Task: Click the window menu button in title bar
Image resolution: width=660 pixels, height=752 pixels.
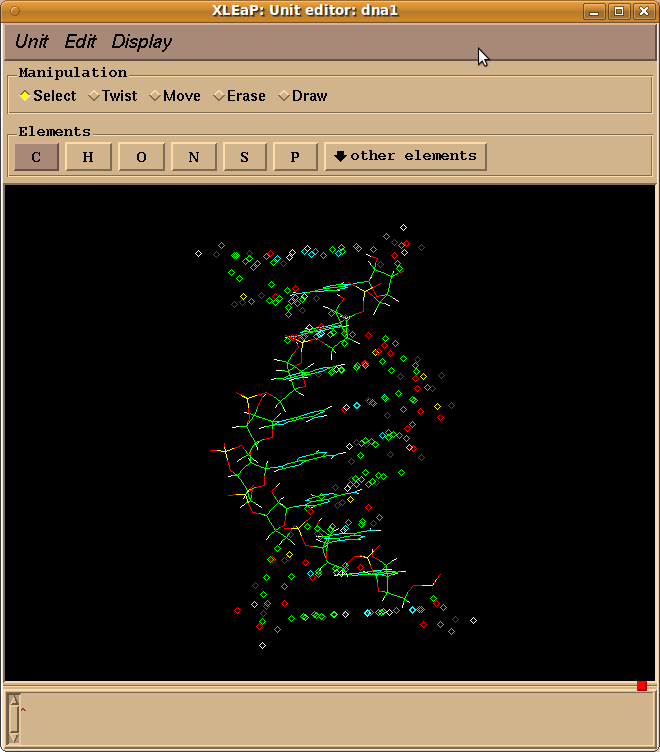Action: (13, 11)
